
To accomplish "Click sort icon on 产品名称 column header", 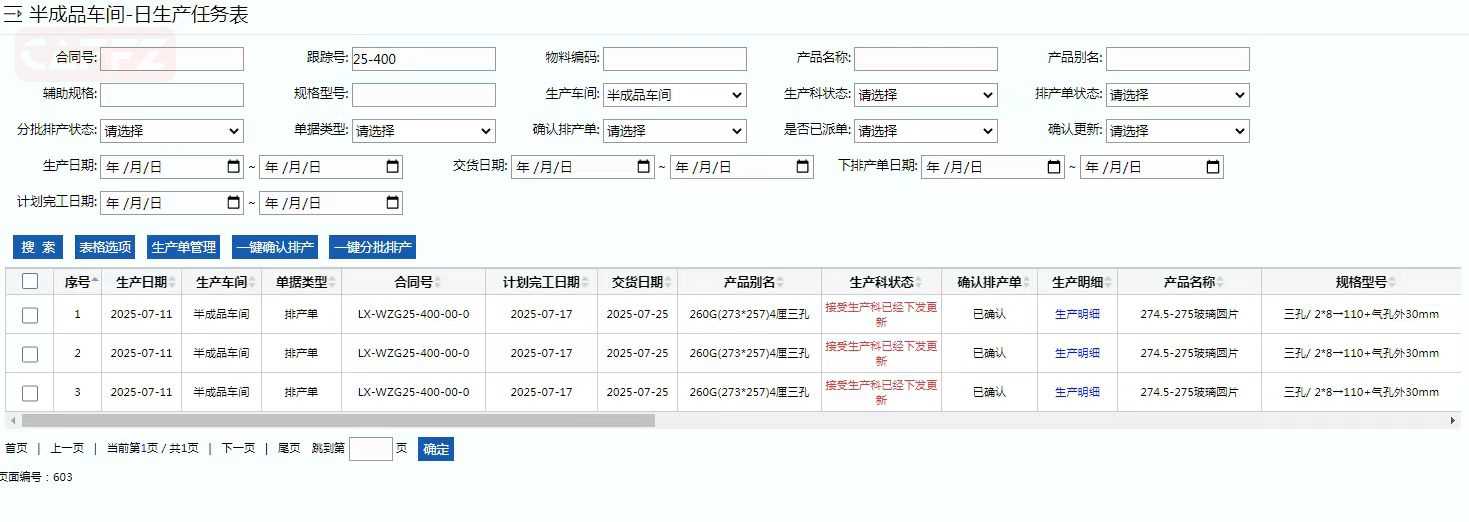I will [x=1221, y=283].
